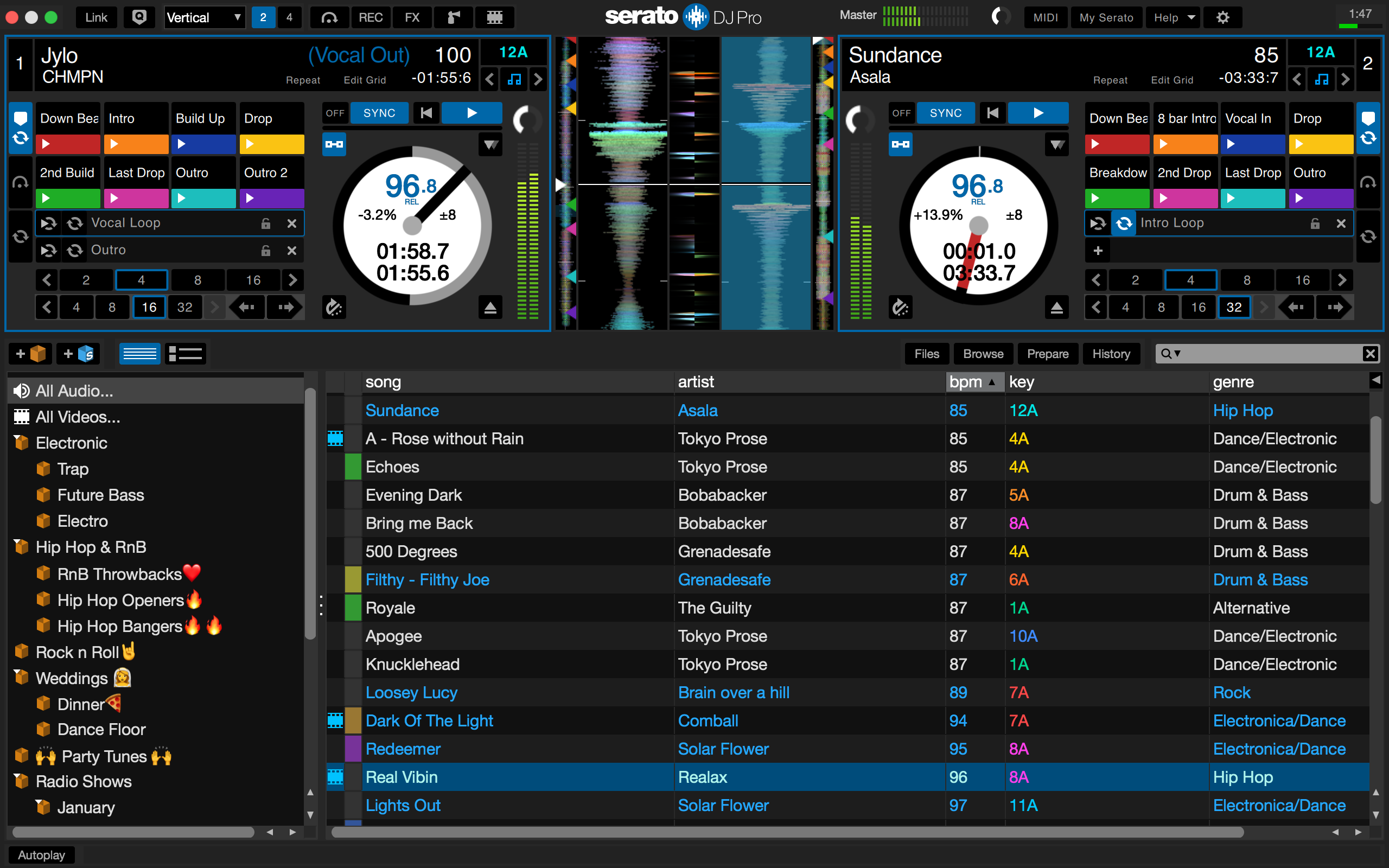Toggle OFF button on Deck 2 sync section
Screen dimensions: 1389x868
click(901, 113)
